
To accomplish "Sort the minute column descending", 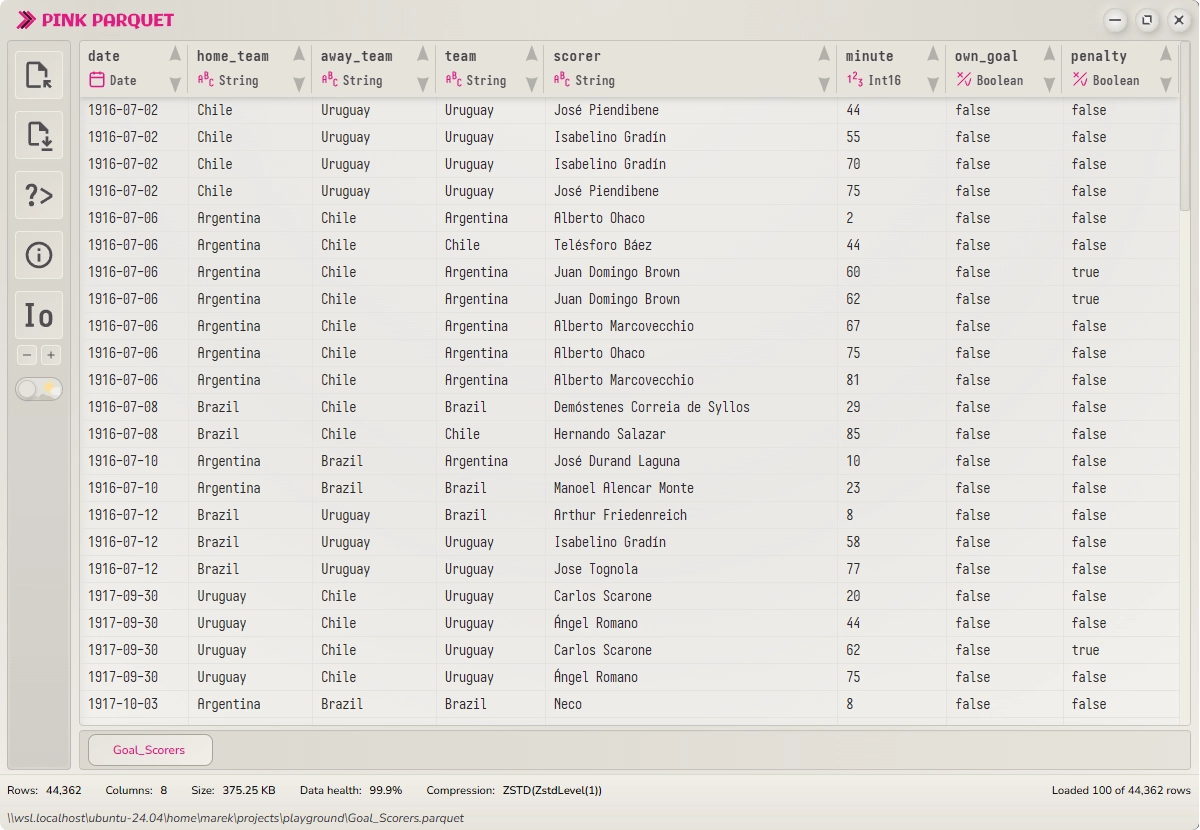I will 934,84.
